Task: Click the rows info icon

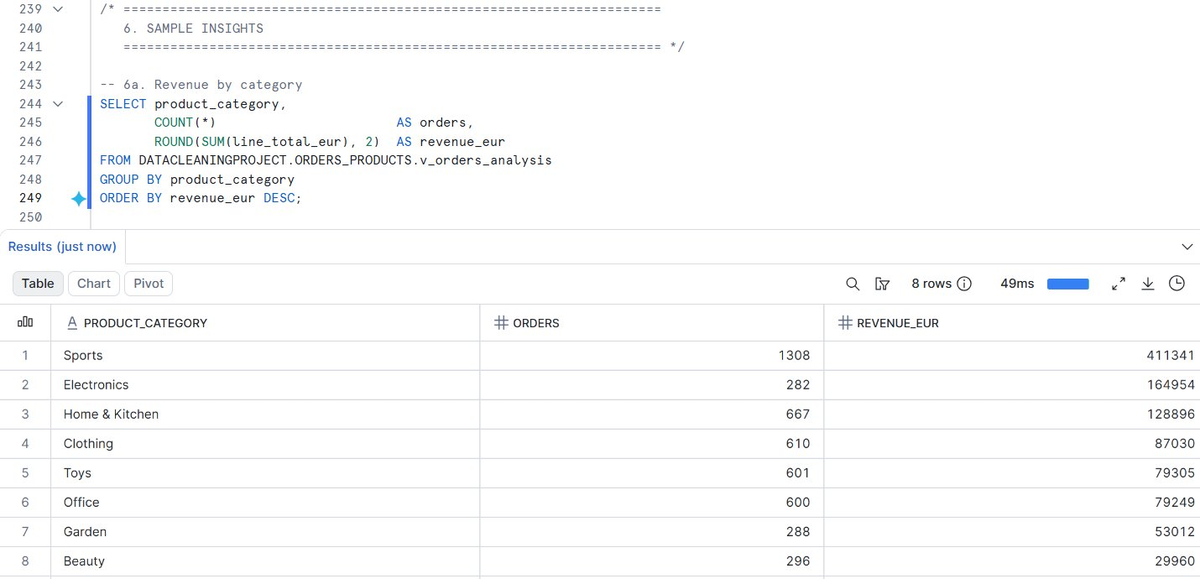Action: 965,284
